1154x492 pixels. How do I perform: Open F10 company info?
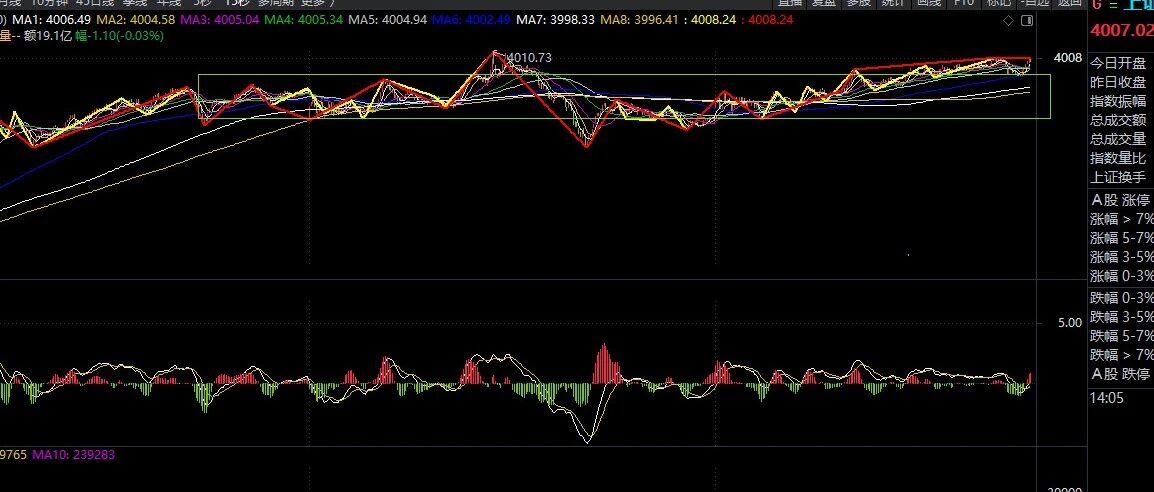(963, 3)
